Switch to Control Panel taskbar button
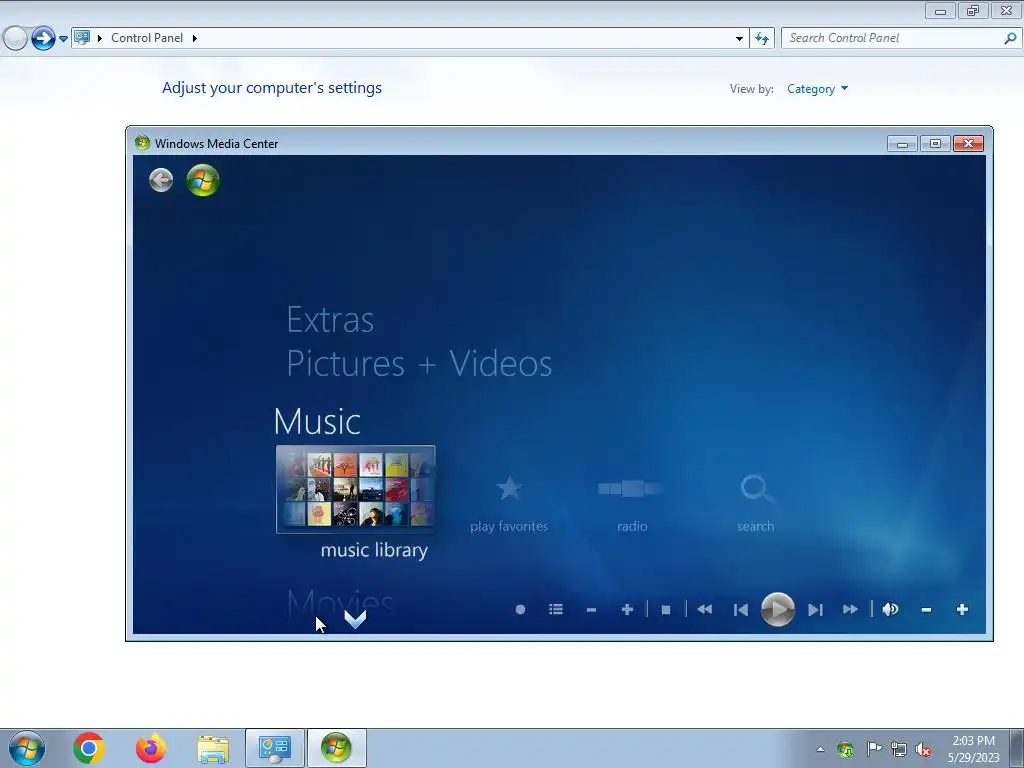Viewport: 1024px width, 768px height. [x=275, y=748]
